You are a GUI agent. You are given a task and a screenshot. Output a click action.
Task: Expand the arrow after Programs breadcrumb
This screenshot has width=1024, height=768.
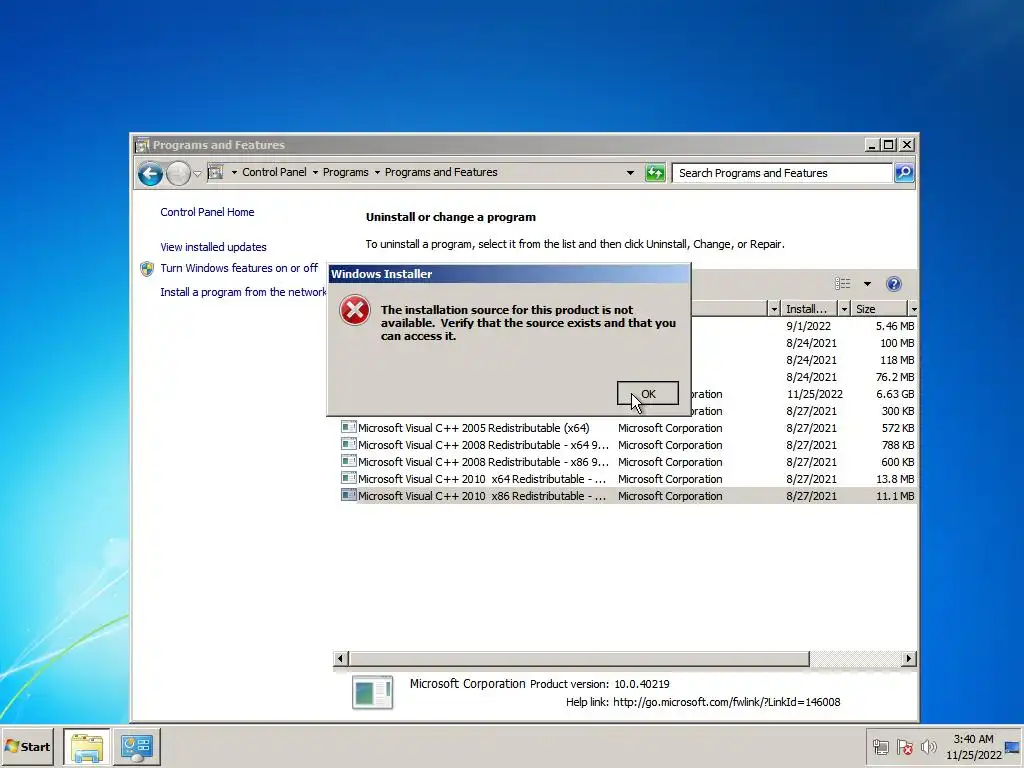point(377,173)
